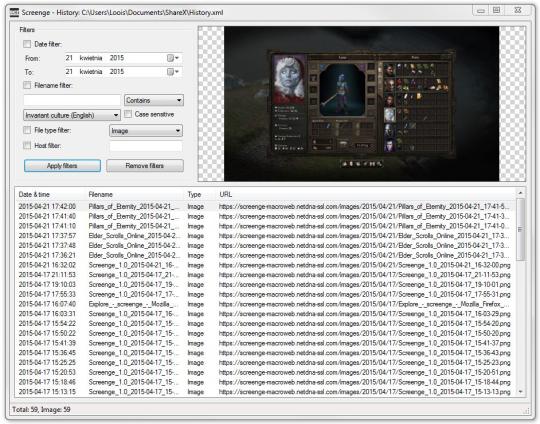This screenshot has height=424, width=540.
Task: Focus the filename filter text field
Action: tap(72, 100)
